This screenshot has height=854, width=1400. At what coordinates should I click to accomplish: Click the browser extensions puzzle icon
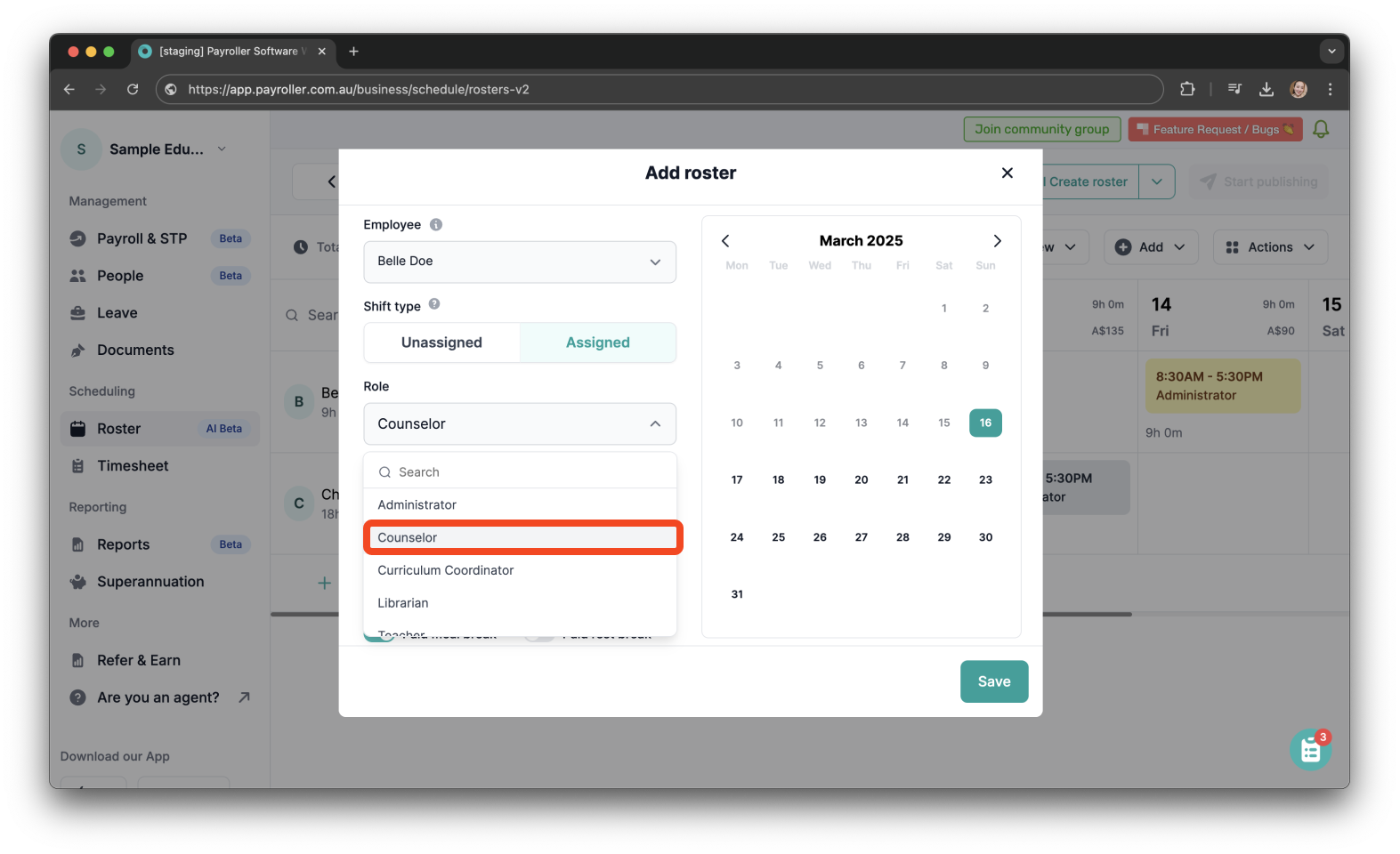(x=1187, y=89)
